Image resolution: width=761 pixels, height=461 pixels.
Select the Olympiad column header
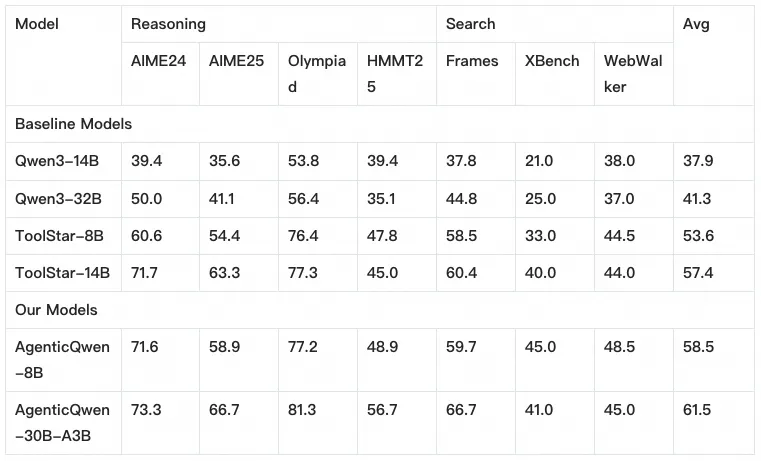pyautogui.click(x=316, y=73)
